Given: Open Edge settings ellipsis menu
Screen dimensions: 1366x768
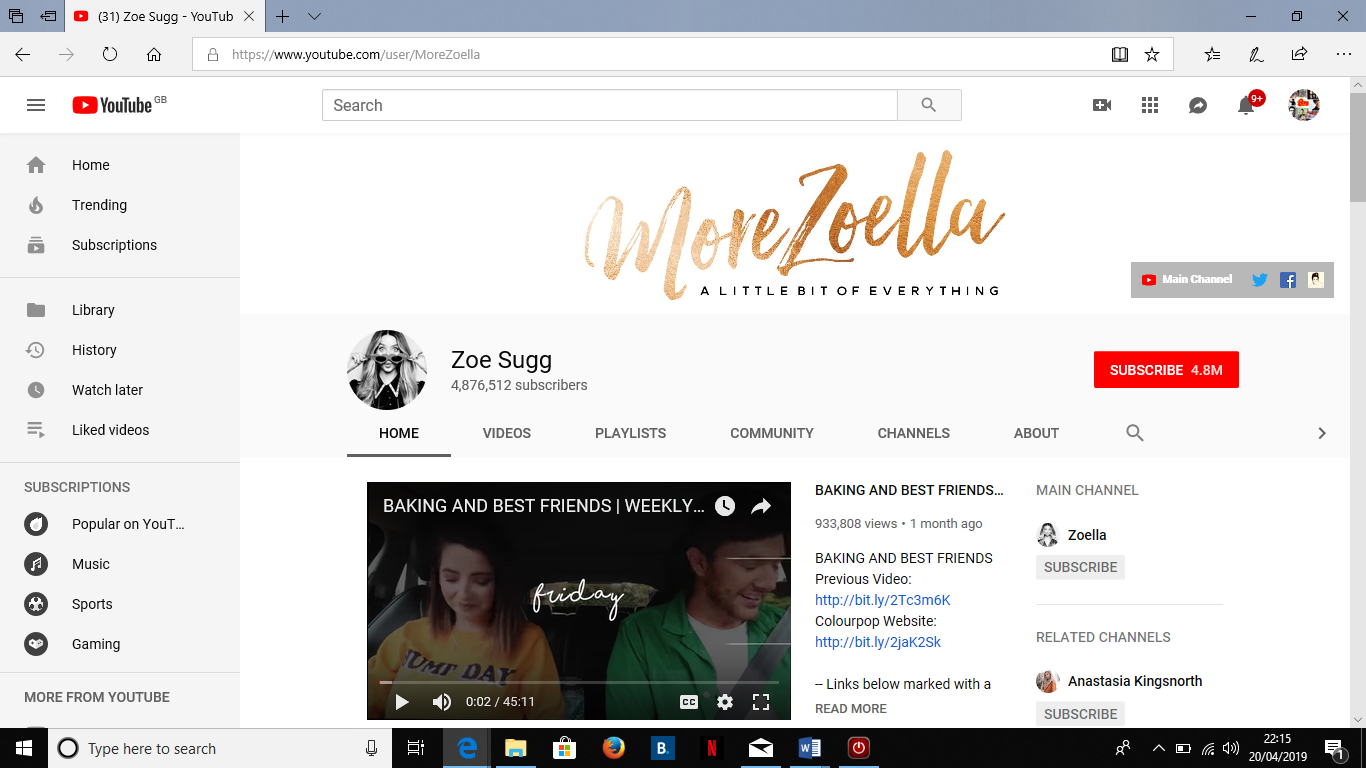Looking at the screenshot, I should (x=1343, y=55).
